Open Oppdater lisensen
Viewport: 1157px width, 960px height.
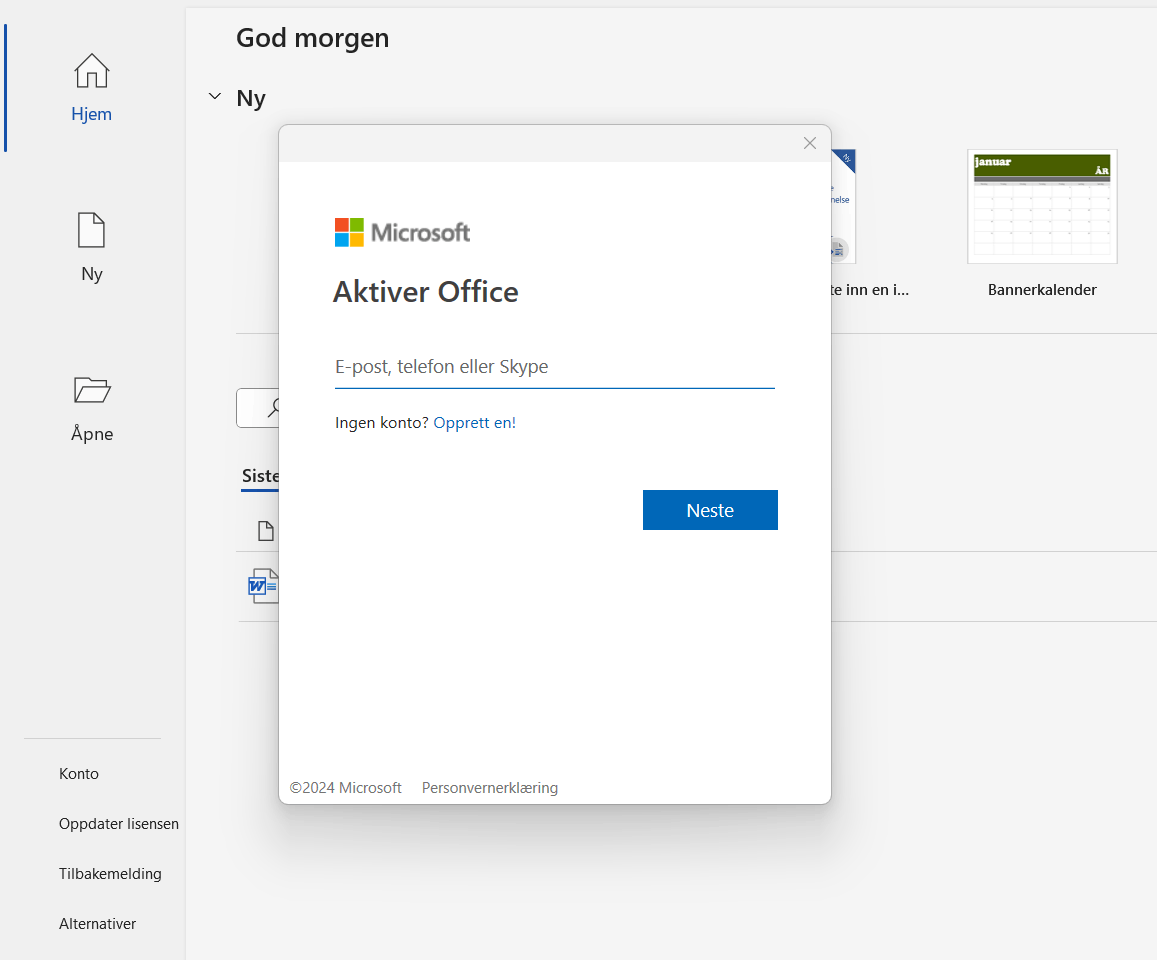coord(118,823)
